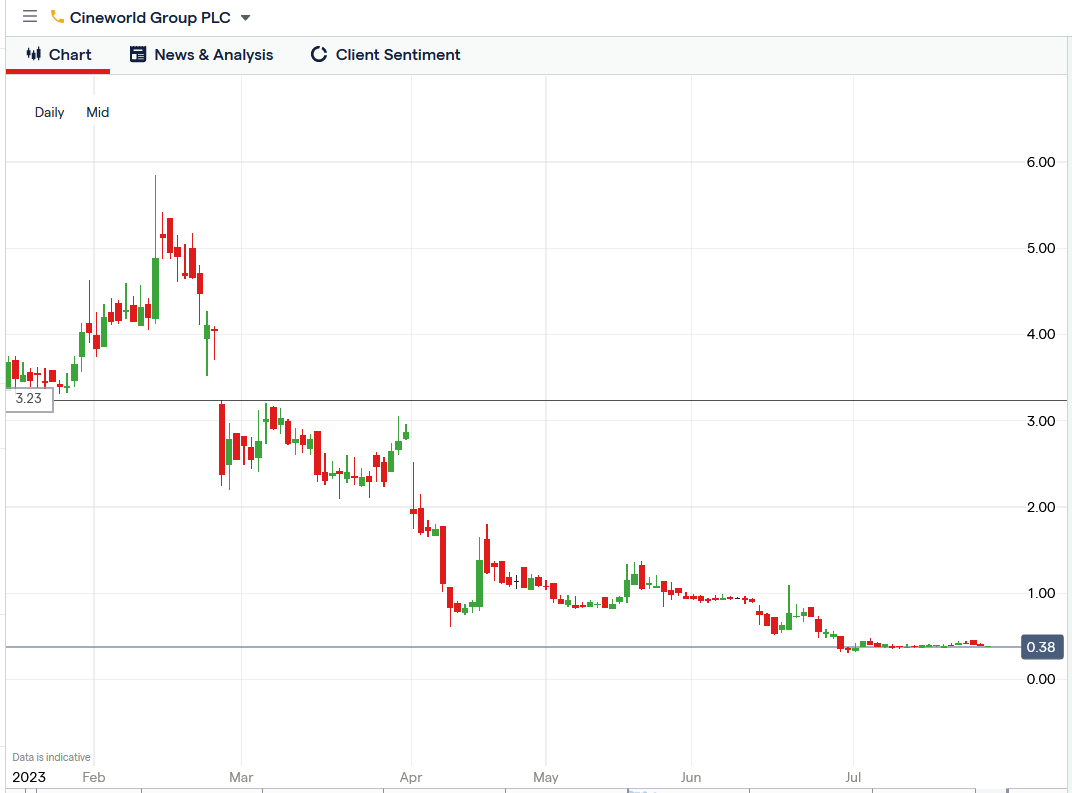Viewport: 1072px width, 793px height.
Task: Click the 2023 year axis label
Action: click(29, 777)
